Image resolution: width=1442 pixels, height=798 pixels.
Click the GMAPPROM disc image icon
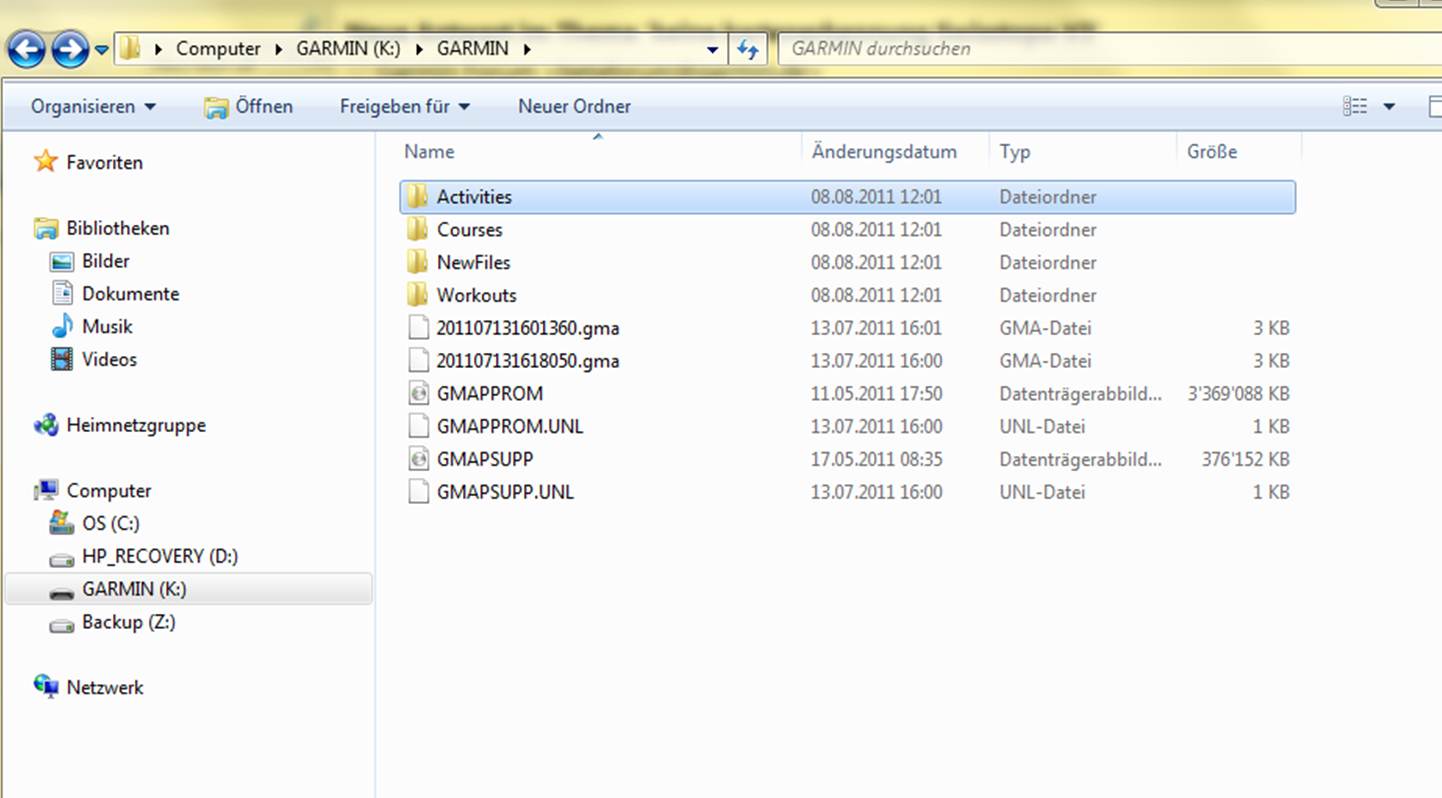coord(418,394)
